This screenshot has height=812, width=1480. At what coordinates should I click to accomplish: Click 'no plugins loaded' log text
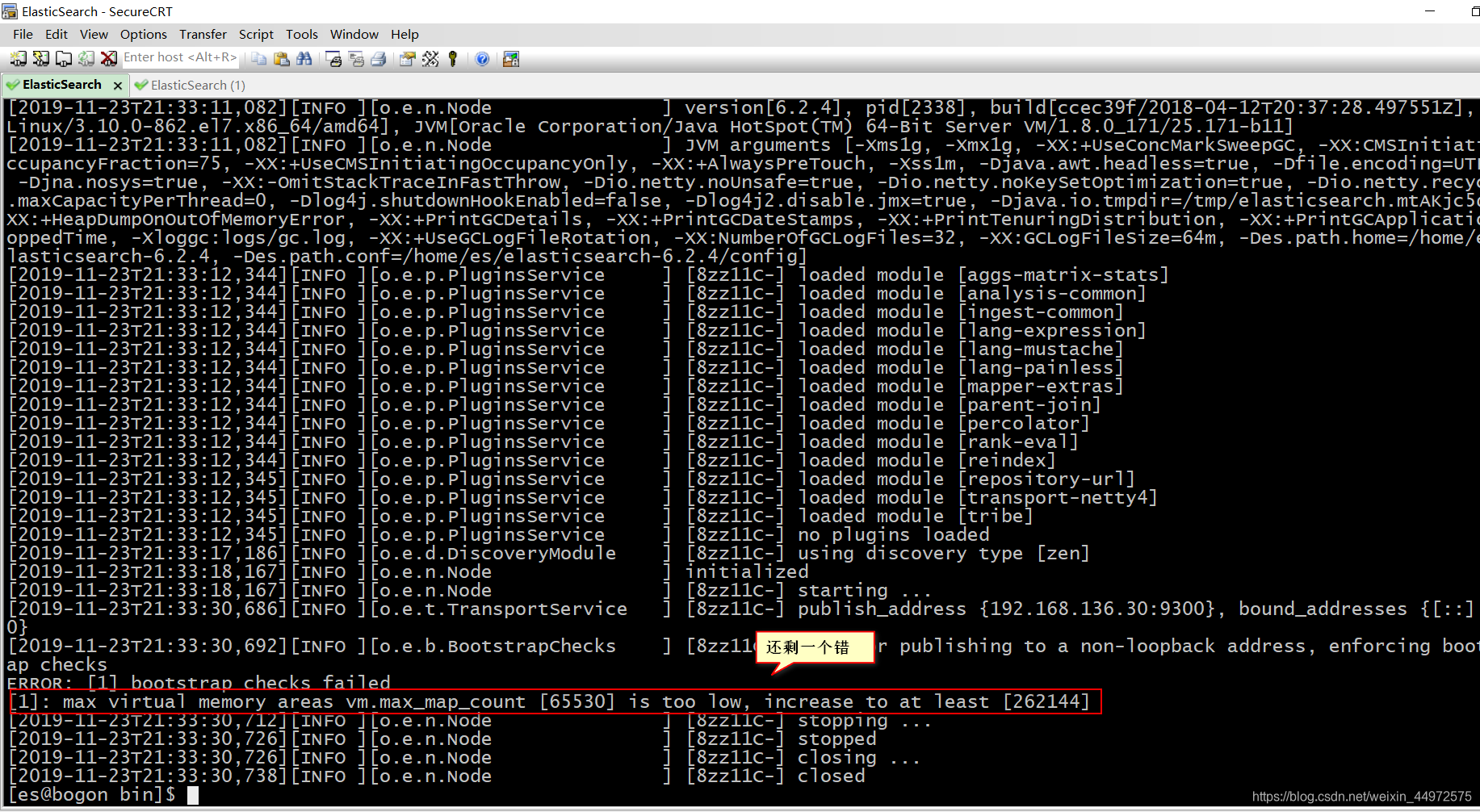(893, 534)
